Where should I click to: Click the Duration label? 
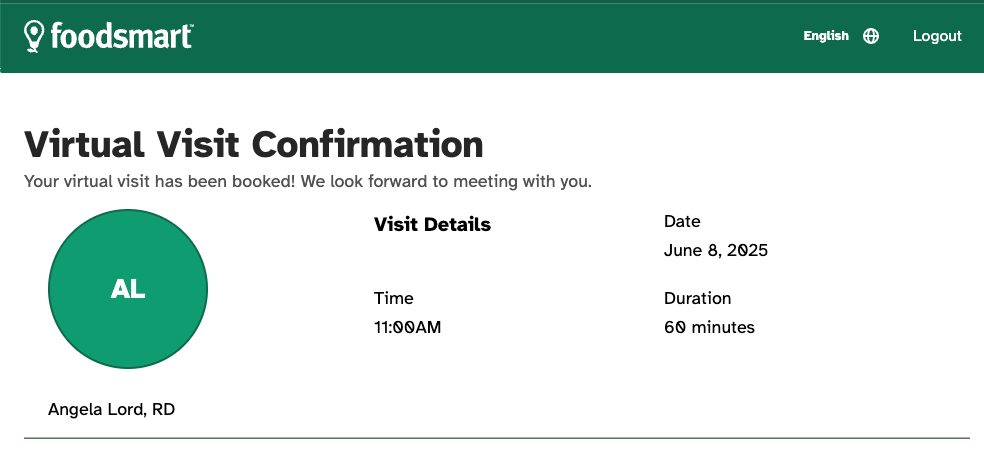click(x=697, y=298)
